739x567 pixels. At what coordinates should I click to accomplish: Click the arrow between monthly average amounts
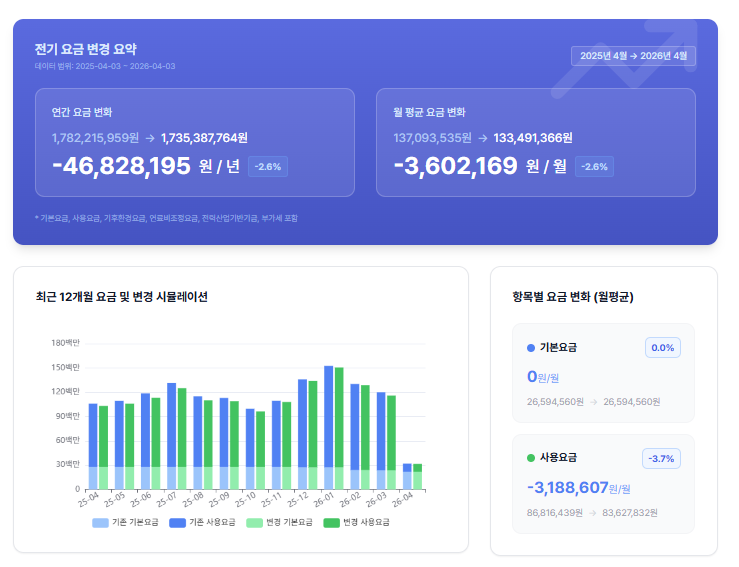483,138
